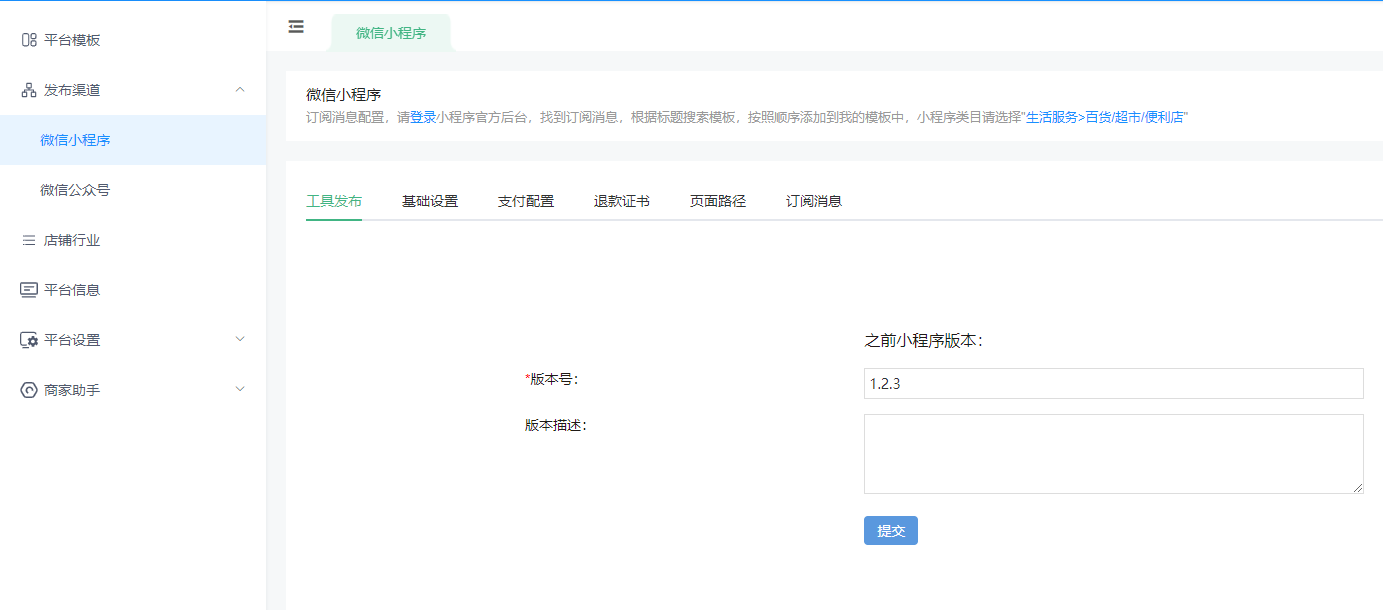Collapse the 发布渠道 menu chevron

[x=240, y=90]
